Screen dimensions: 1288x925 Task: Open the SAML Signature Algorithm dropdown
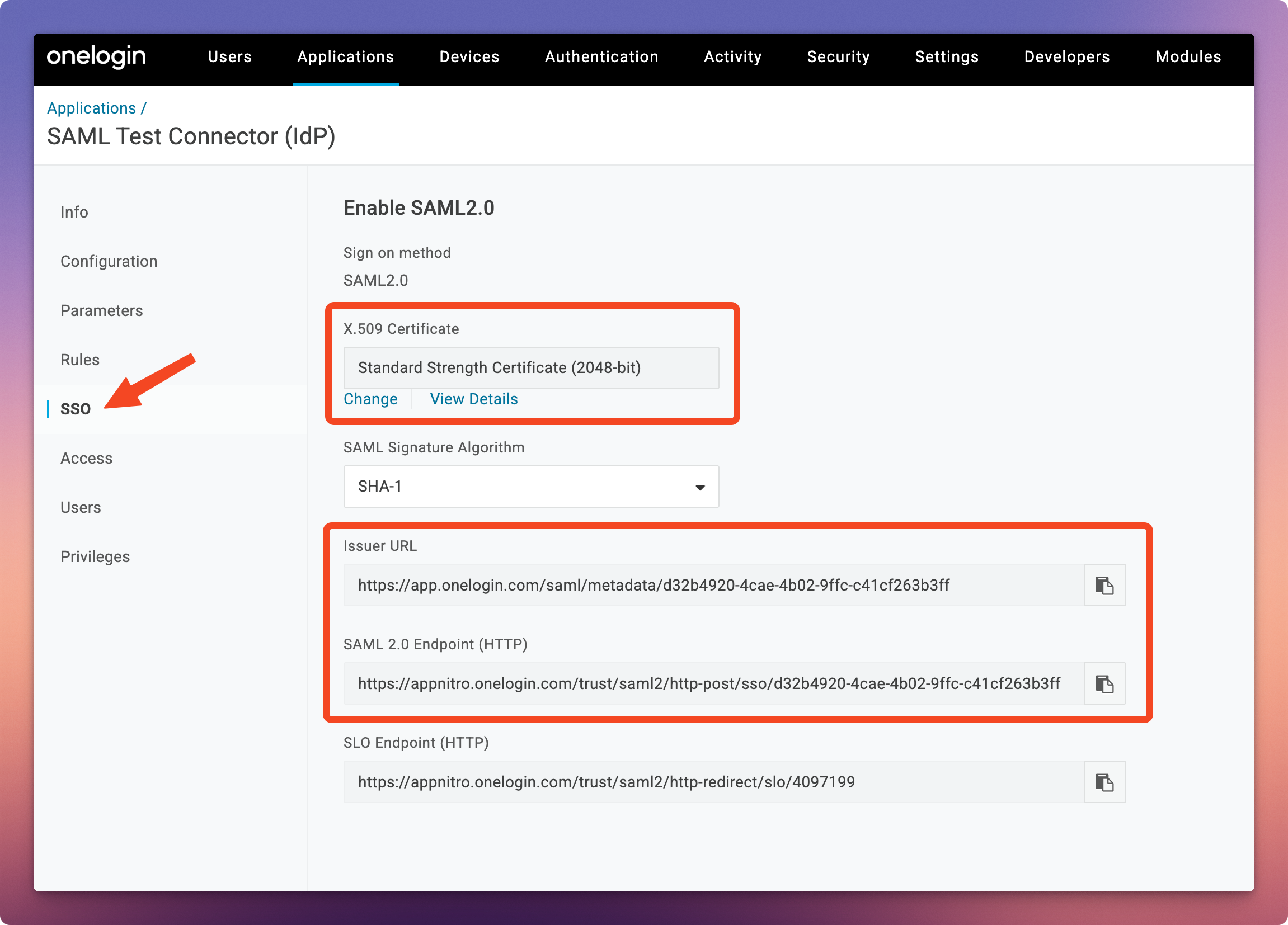[530, 487]
